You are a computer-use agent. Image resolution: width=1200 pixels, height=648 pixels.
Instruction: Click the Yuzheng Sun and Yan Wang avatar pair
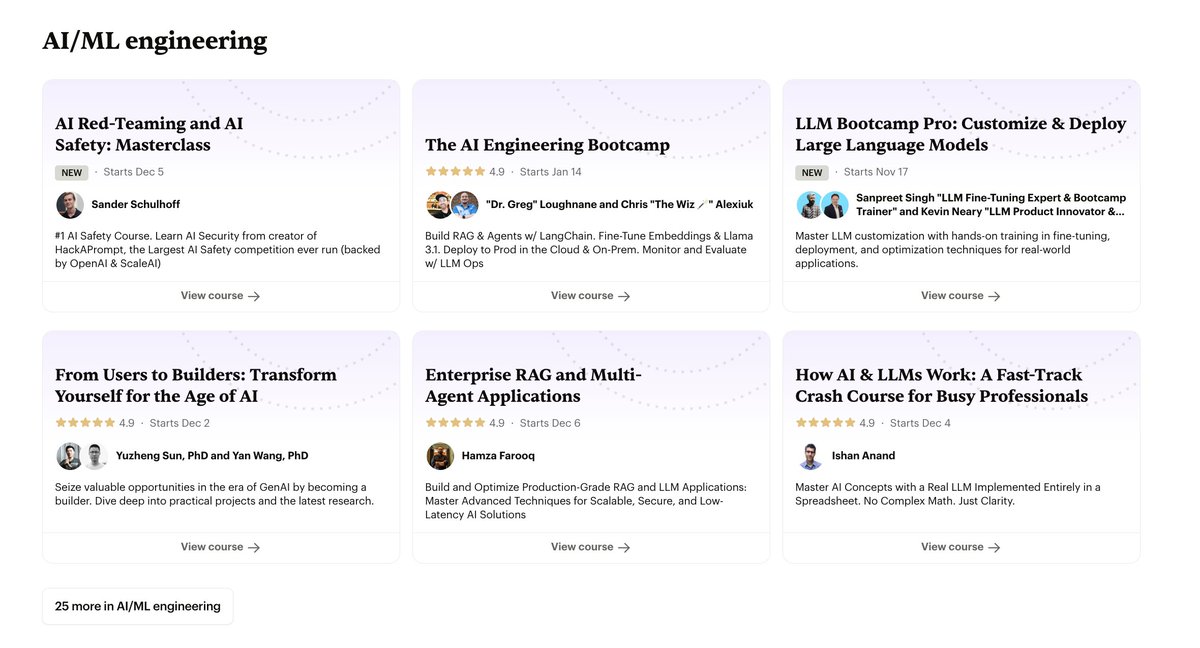[x=82, y=456]
